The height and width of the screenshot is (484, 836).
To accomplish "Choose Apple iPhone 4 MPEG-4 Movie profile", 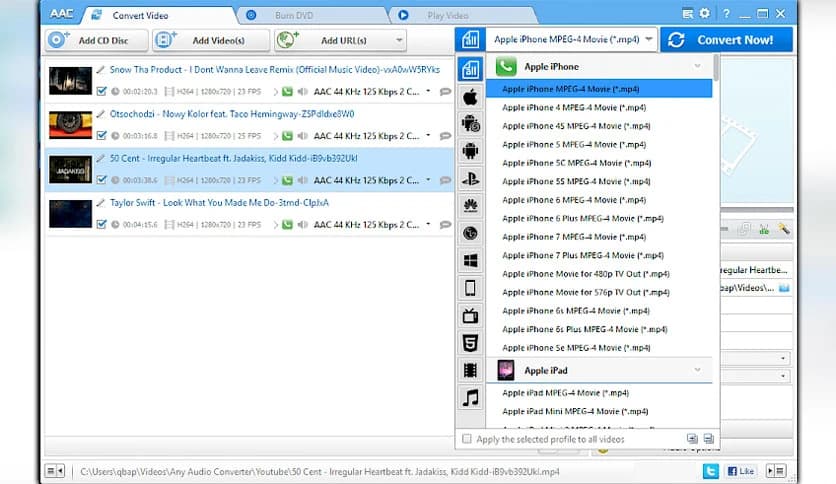I will tap(599, 107).
